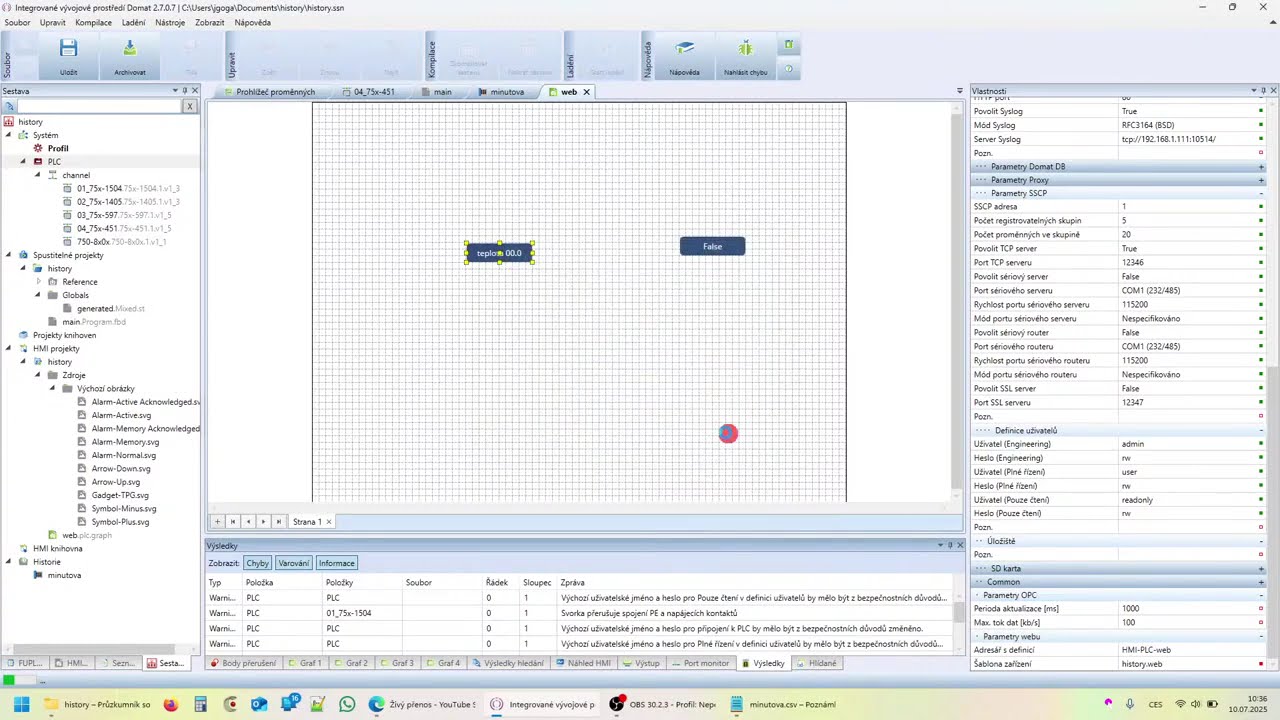1280x720 pixels.
Task: Collapse the Výchozí obrázky folder
Action: click(x=53, y=388)
